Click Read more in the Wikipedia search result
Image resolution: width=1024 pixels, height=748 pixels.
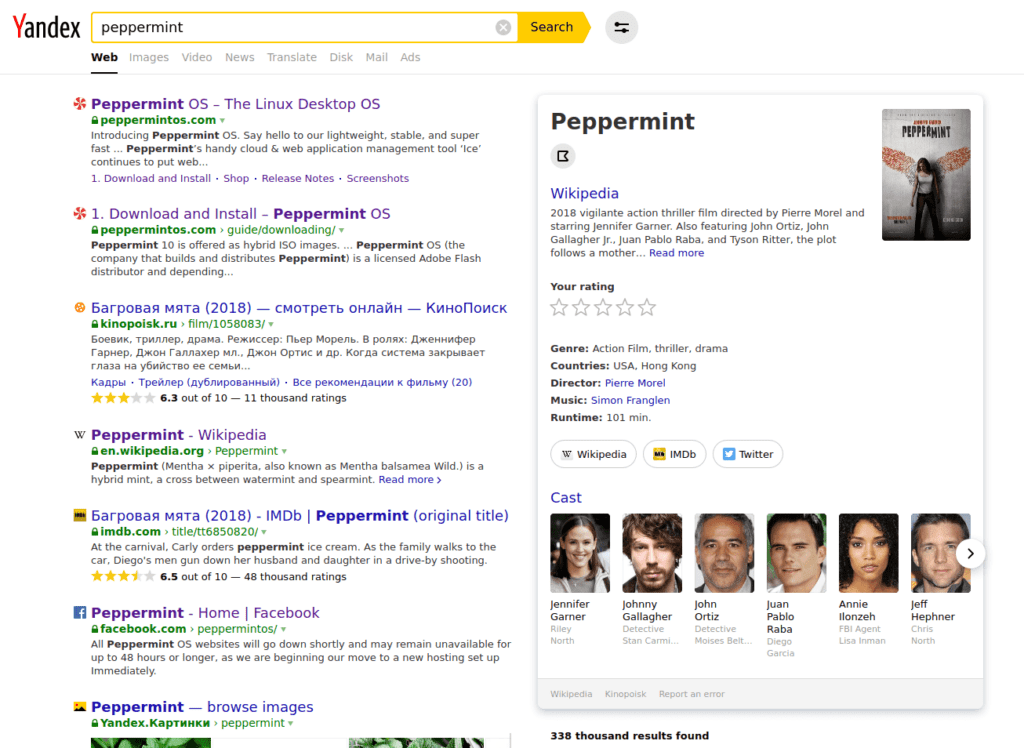point(409,480)
